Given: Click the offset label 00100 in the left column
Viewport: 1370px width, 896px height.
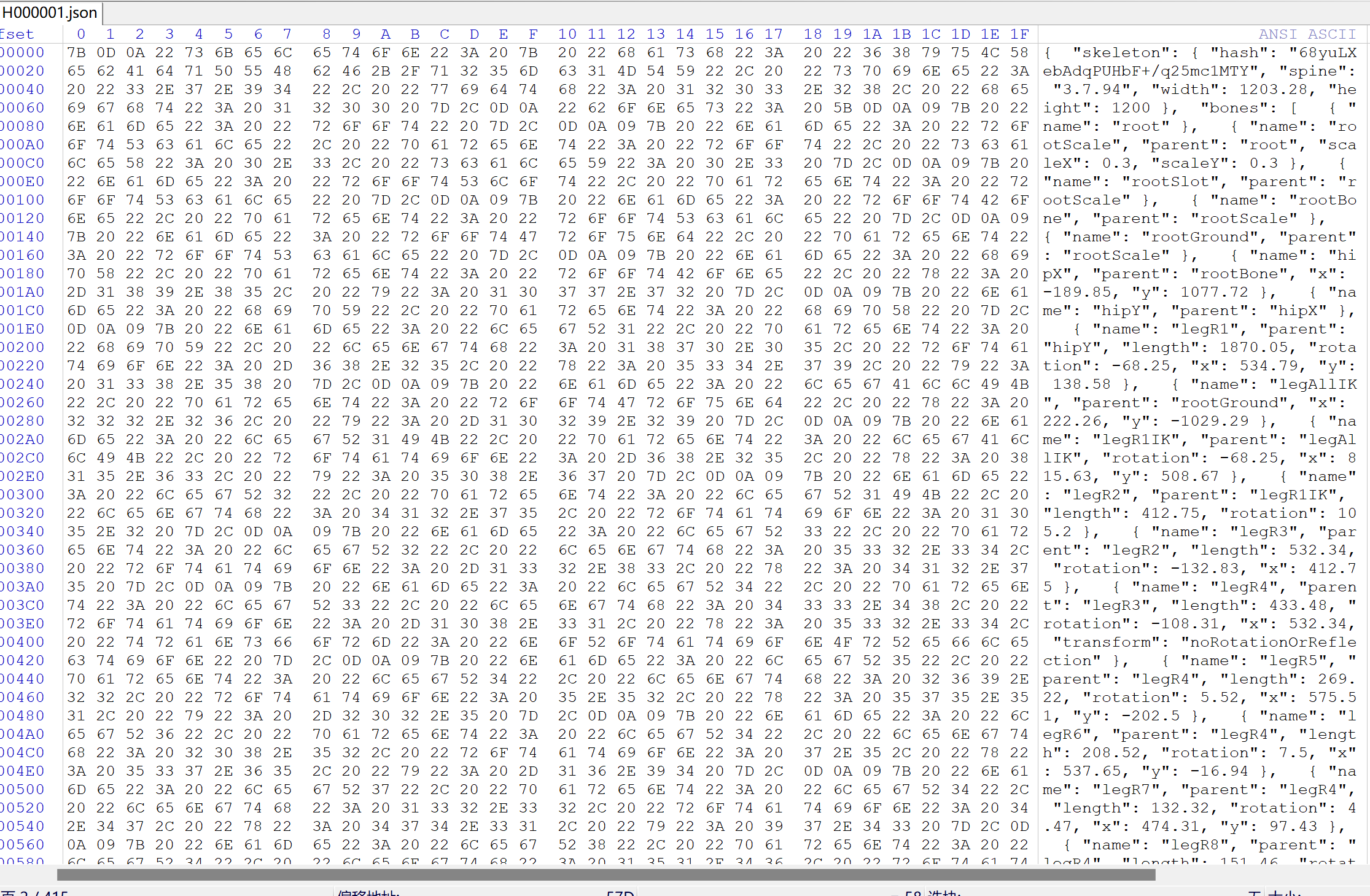Looking at the screenshot, I should point(23,200).
